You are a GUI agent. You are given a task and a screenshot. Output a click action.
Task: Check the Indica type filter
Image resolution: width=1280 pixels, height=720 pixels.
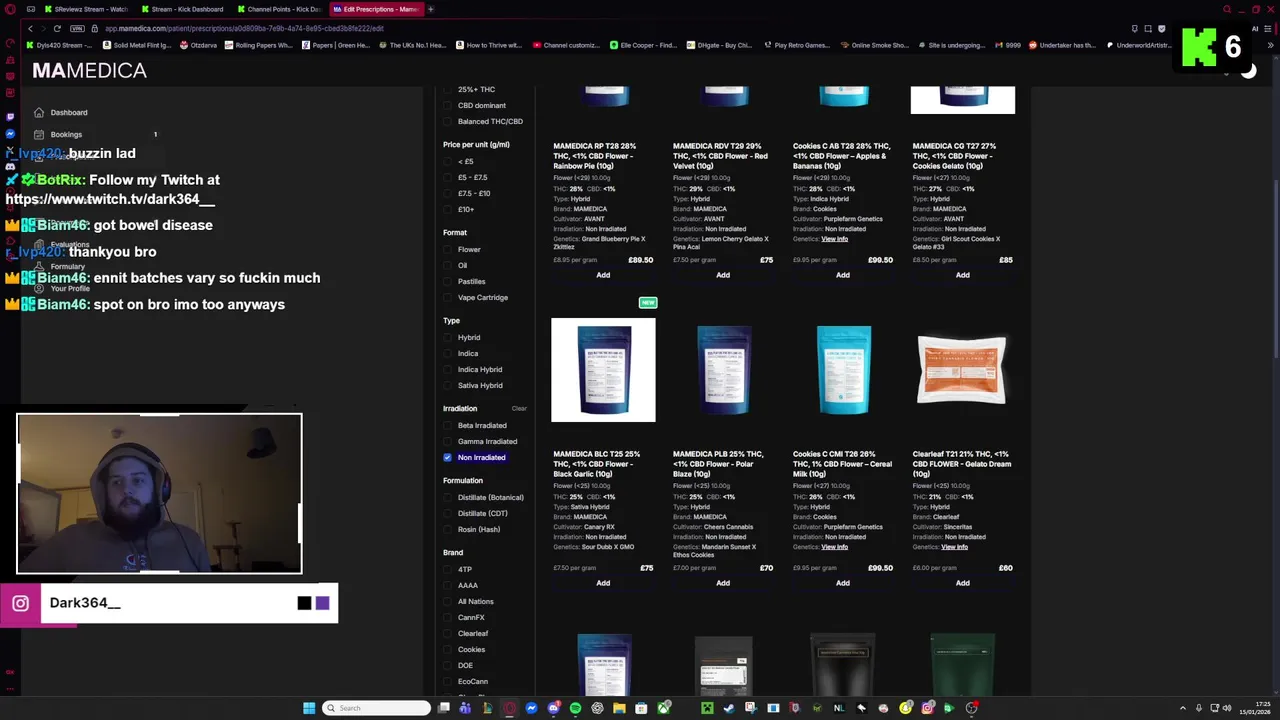coord(448,353)
